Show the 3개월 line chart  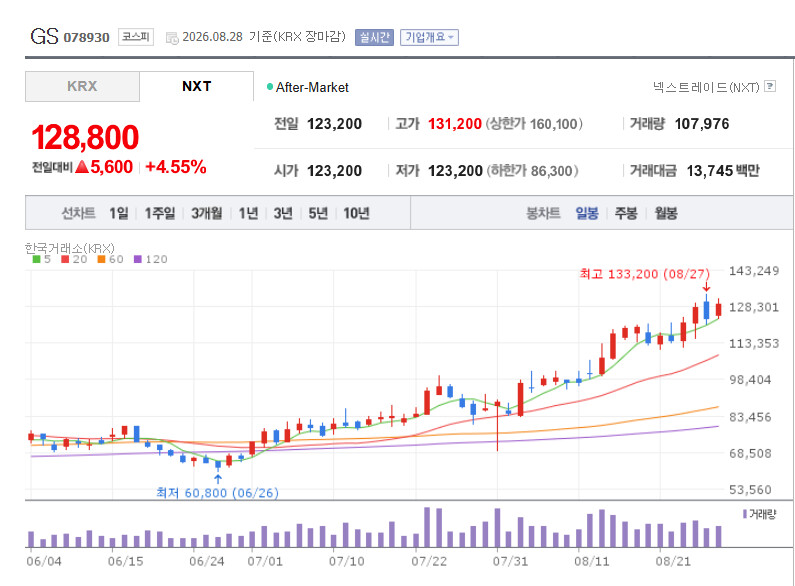pyautogui.click(x=206, y=213)
